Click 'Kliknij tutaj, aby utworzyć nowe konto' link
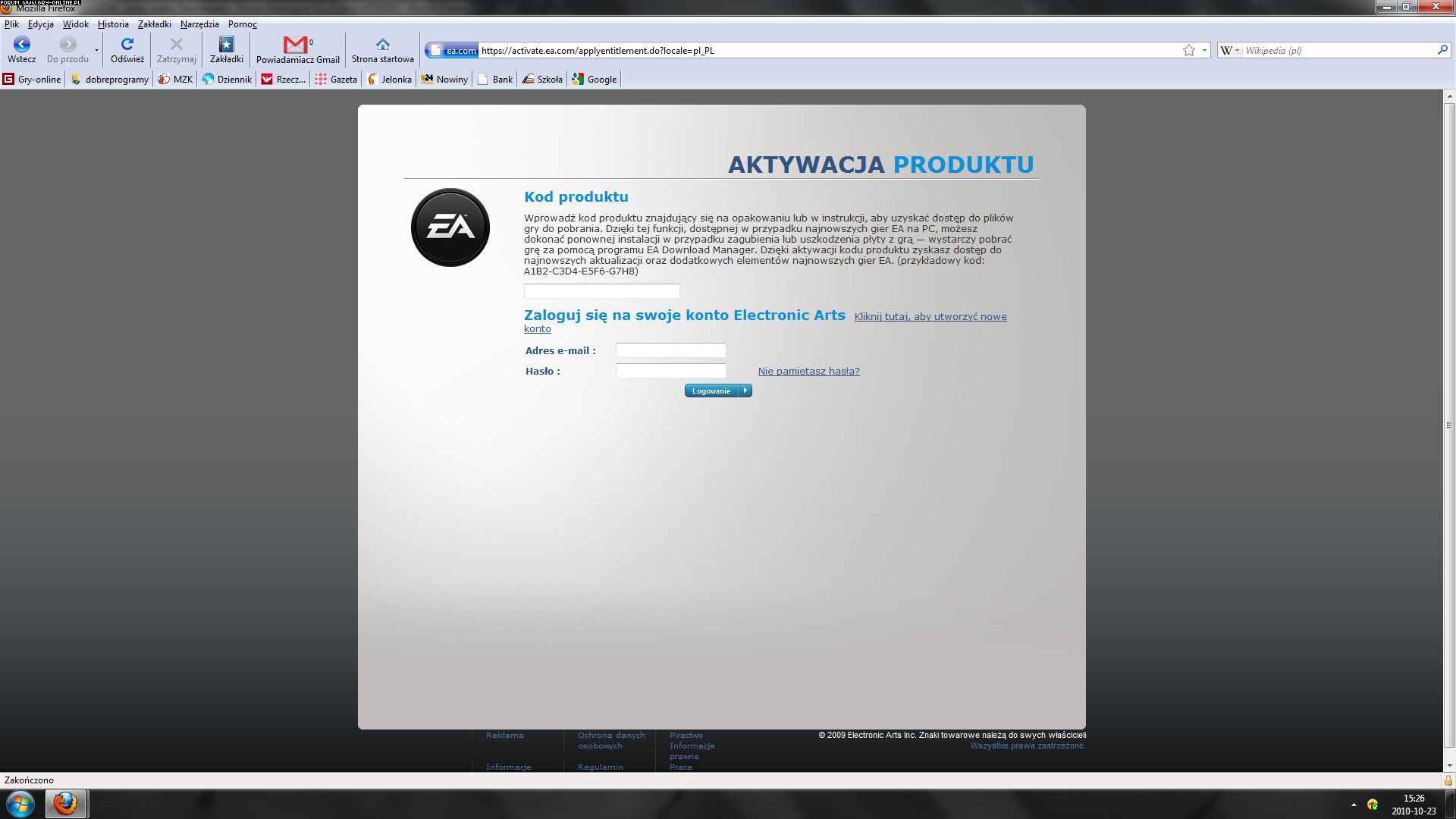The image size is (1456, 819). pos(930,317)
